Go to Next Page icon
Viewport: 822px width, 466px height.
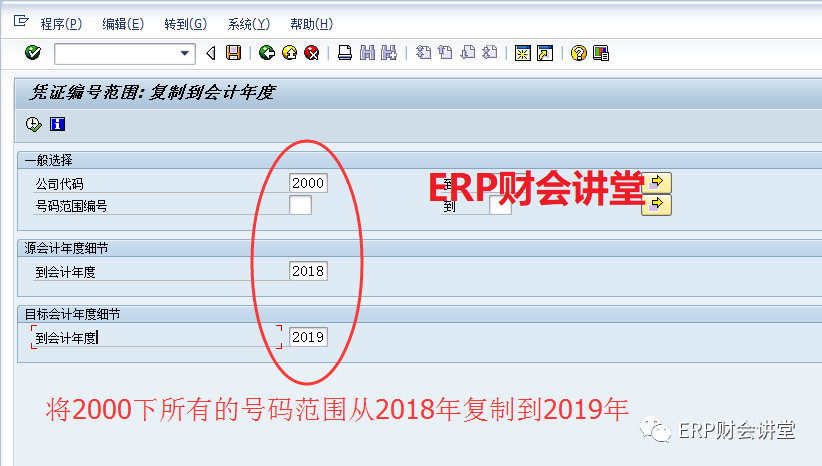pyautogui.click(x=468, y=53)
